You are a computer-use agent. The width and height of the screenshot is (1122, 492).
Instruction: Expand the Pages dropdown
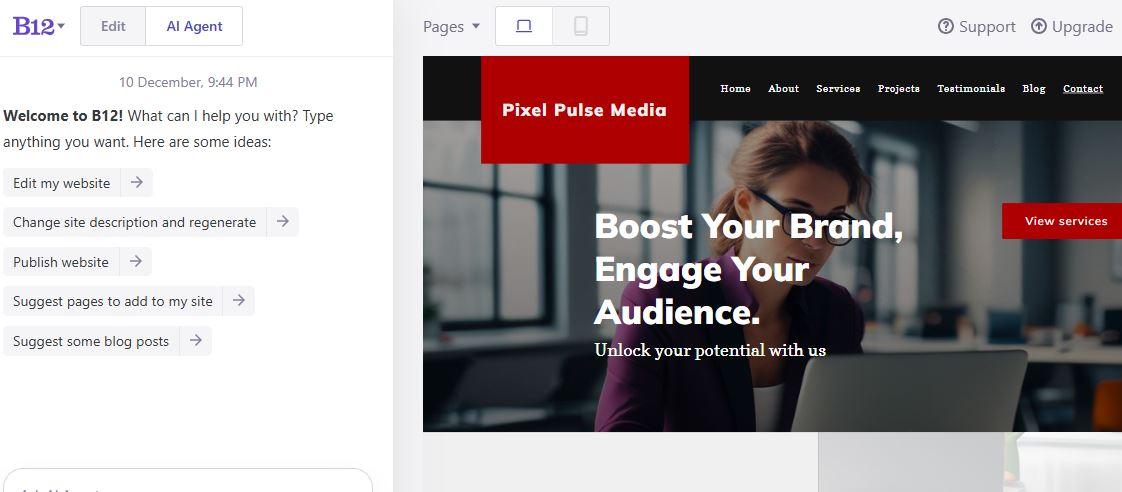point(451,27)
